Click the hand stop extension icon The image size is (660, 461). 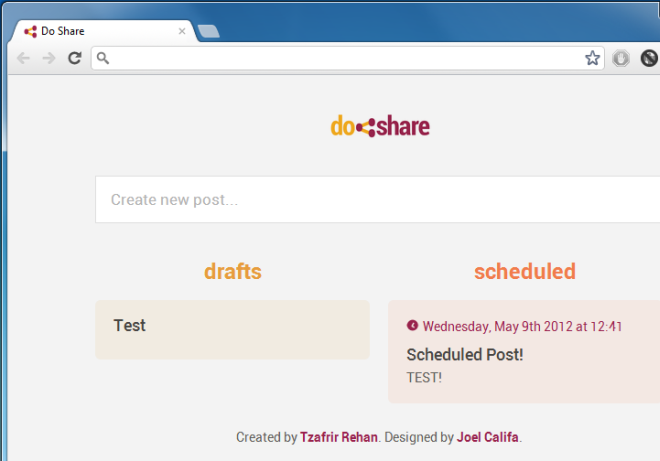click(x=621, y=58)
